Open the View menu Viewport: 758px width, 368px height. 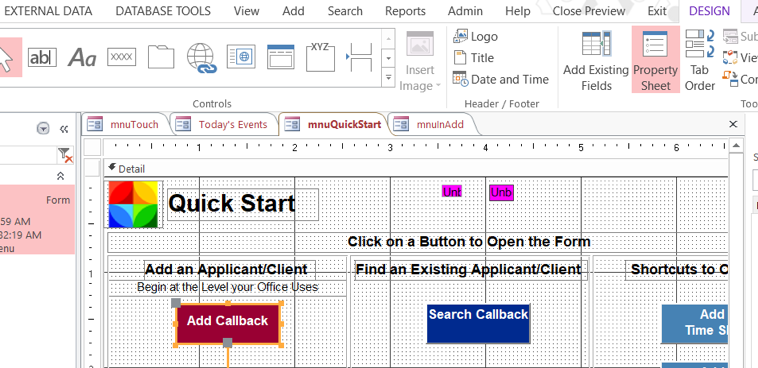pos(246,11)
